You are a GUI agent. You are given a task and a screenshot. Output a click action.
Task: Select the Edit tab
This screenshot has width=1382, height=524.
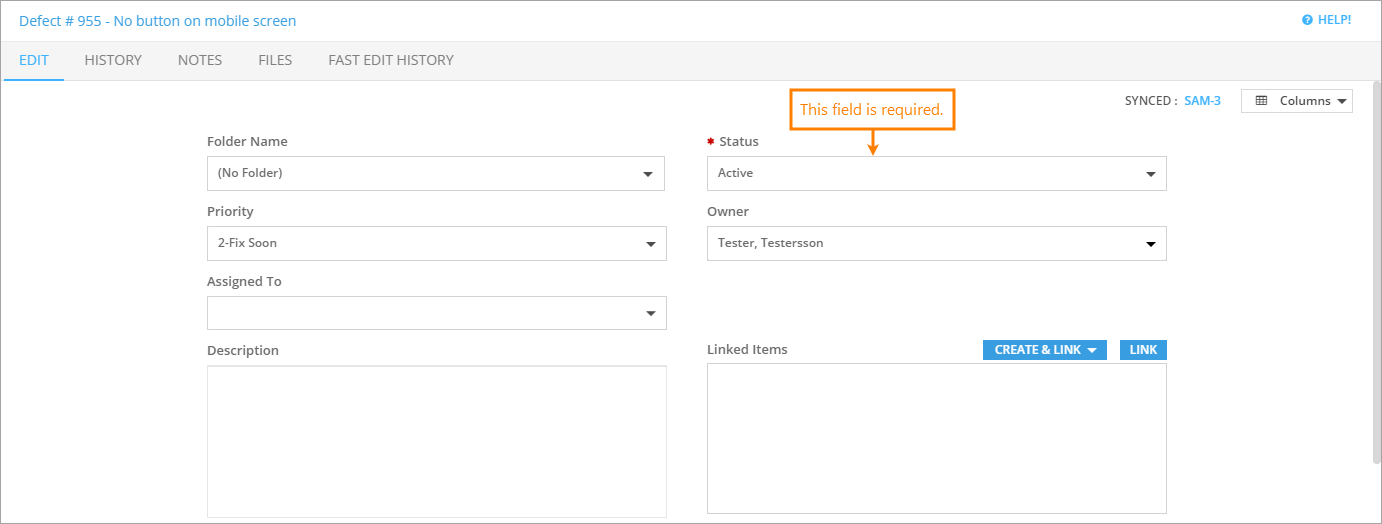tap(34, 60)
